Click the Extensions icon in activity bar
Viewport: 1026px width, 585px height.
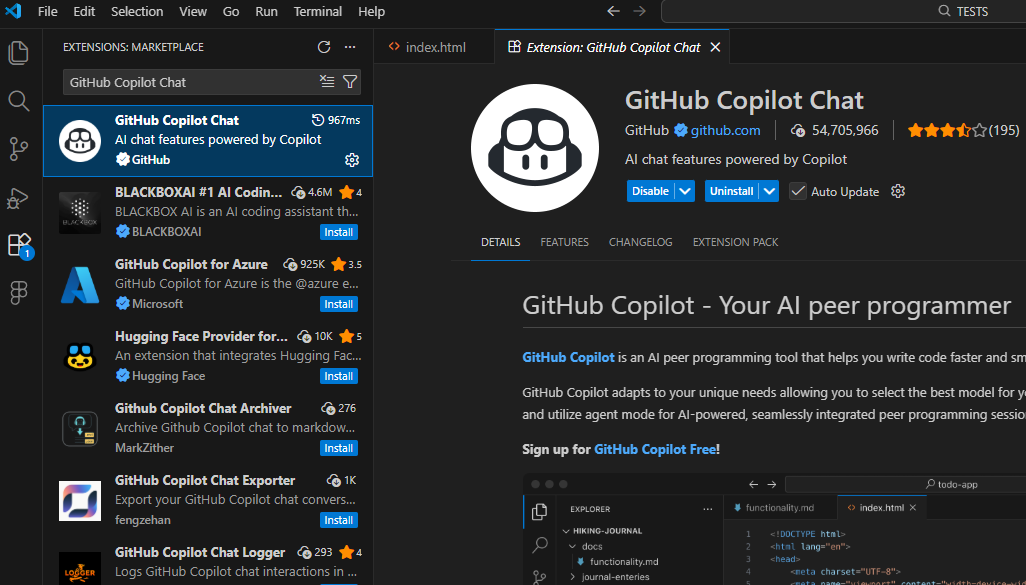point(19,245)
